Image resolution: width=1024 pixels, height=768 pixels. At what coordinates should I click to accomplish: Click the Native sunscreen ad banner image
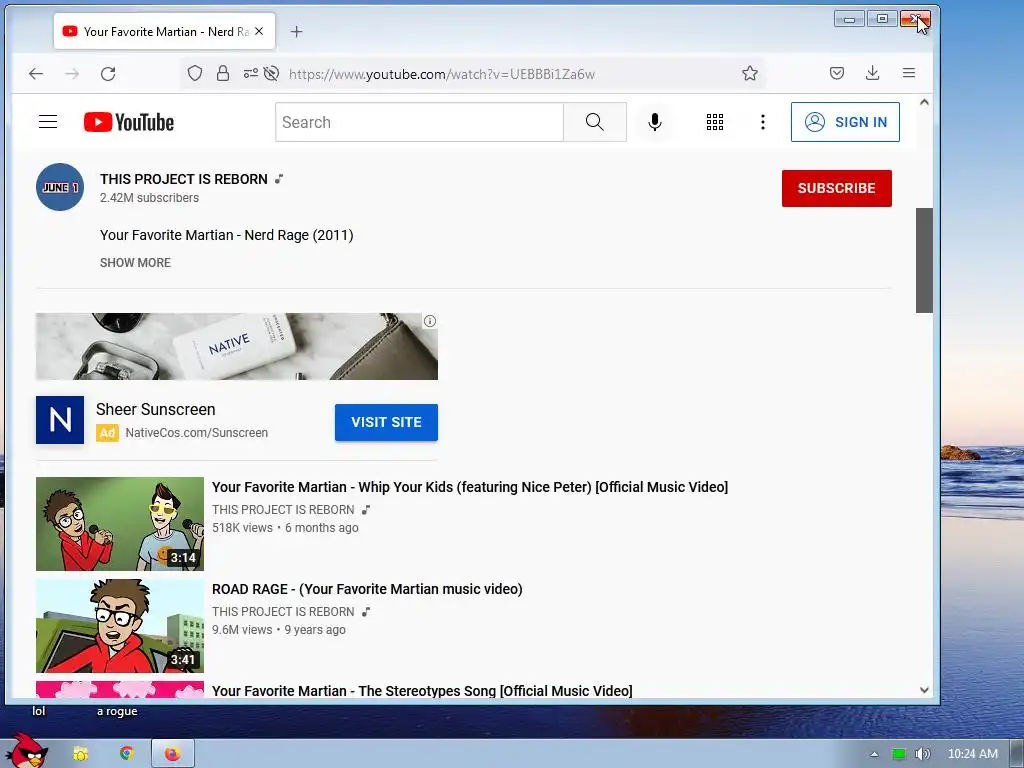click(x=236, y=346)
